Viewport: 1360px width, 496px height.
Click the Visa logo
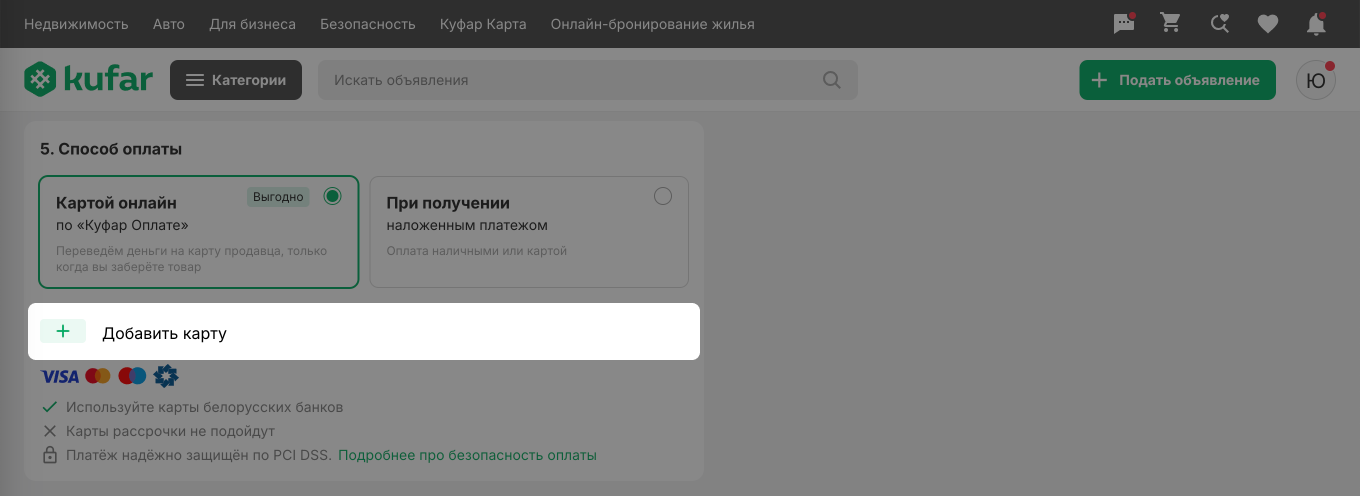point(59,377)
